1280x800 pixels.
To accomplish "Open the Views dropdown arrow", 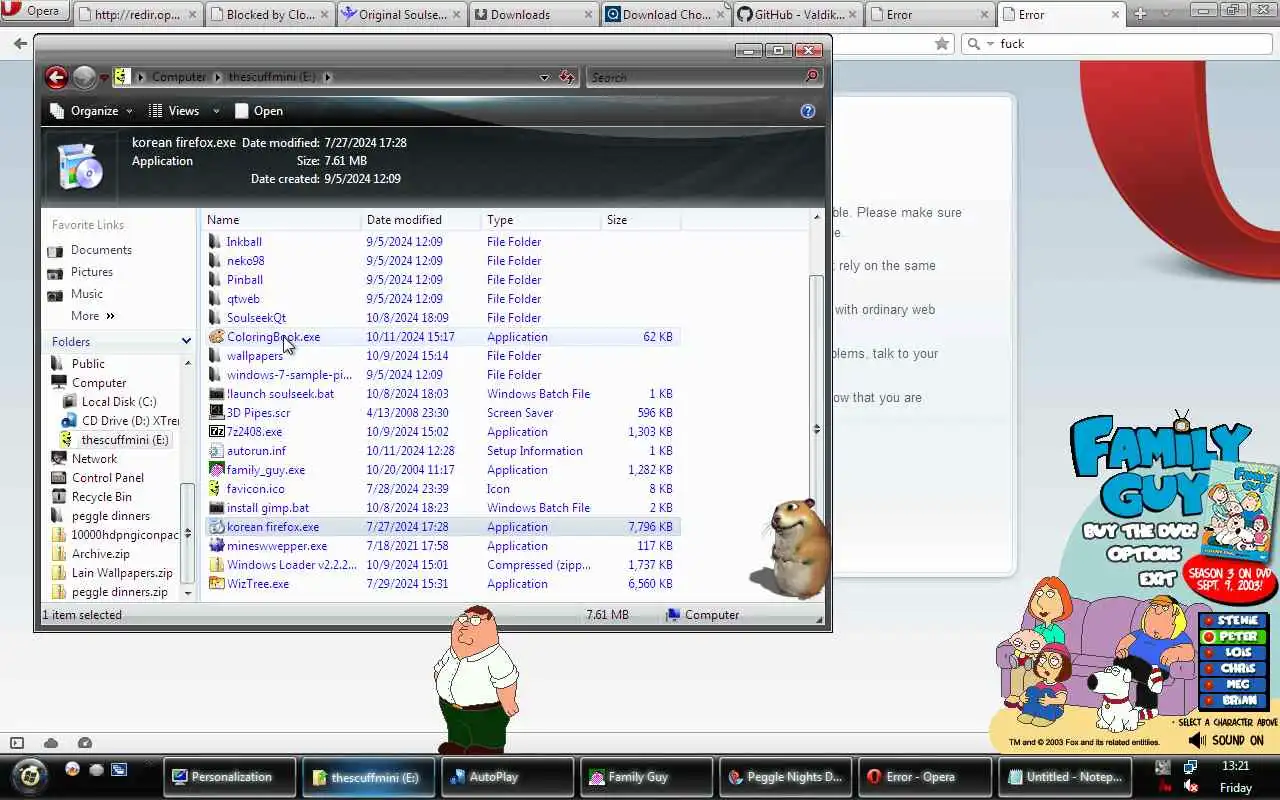I will click(215, 111).
